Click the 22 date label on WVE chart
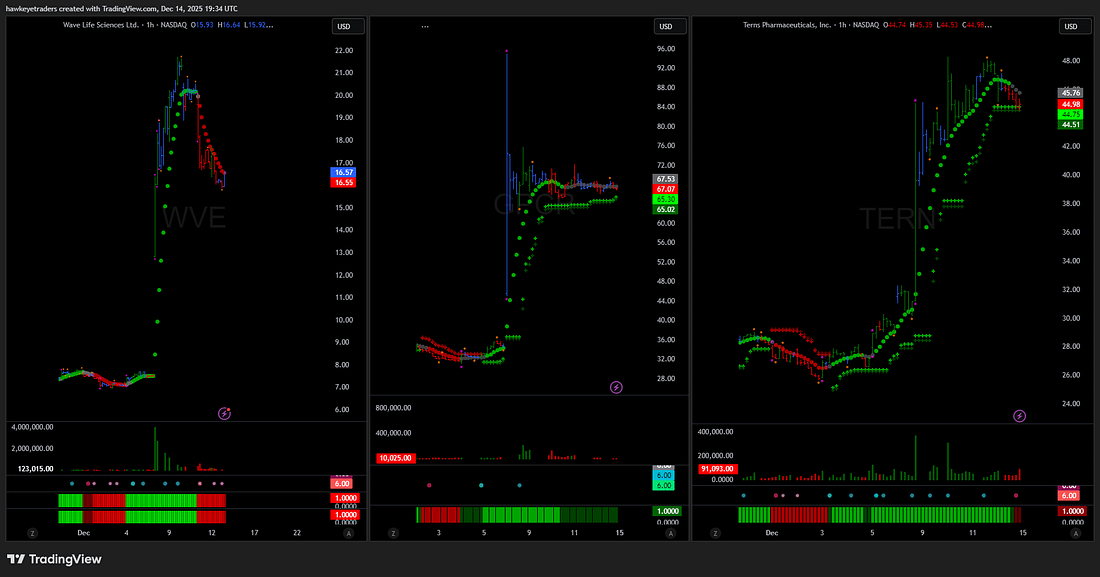 [x=297, y=533]
